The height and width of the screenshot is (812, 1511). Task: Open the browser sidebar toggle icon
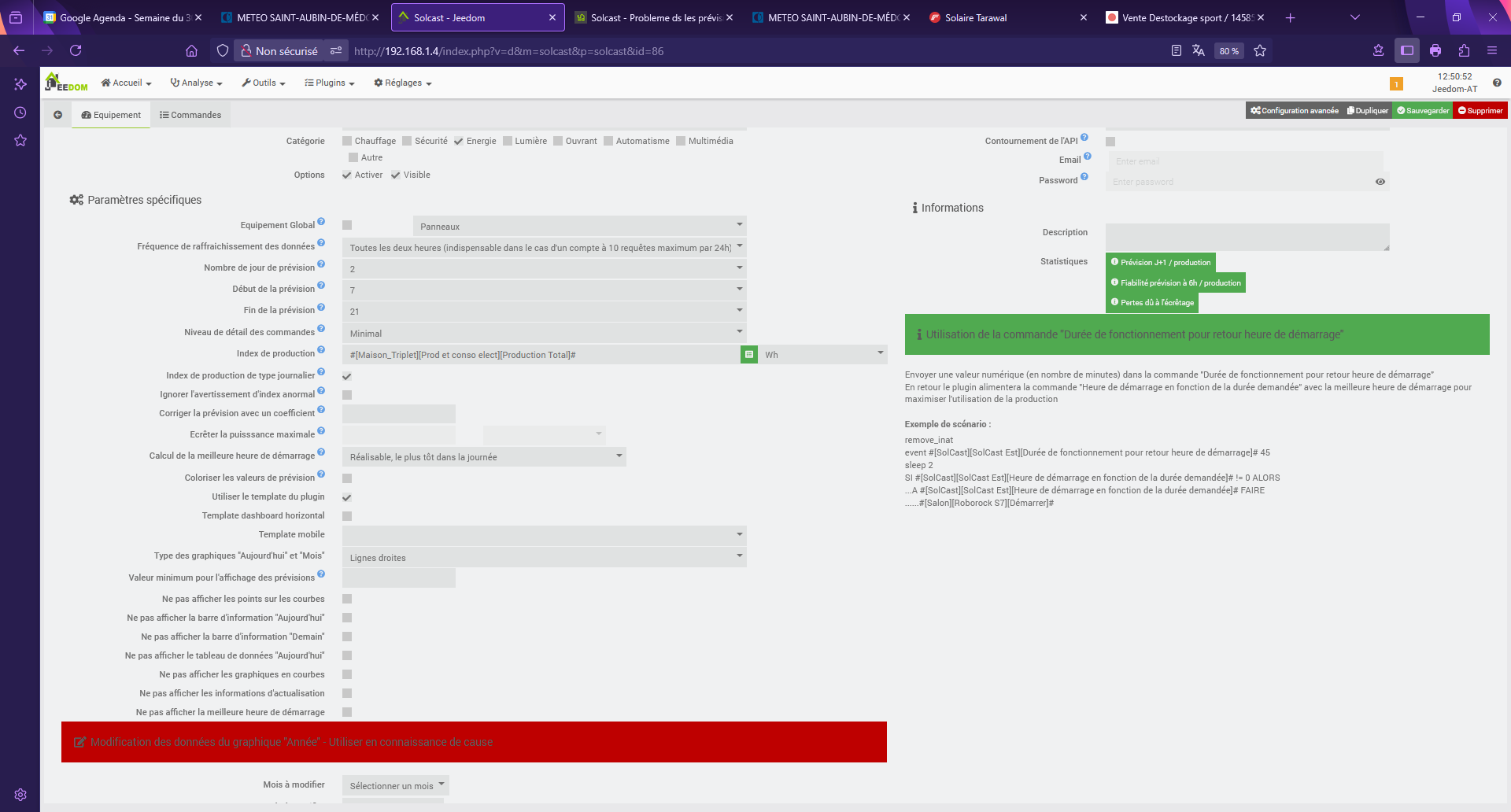coord(1407,50)
